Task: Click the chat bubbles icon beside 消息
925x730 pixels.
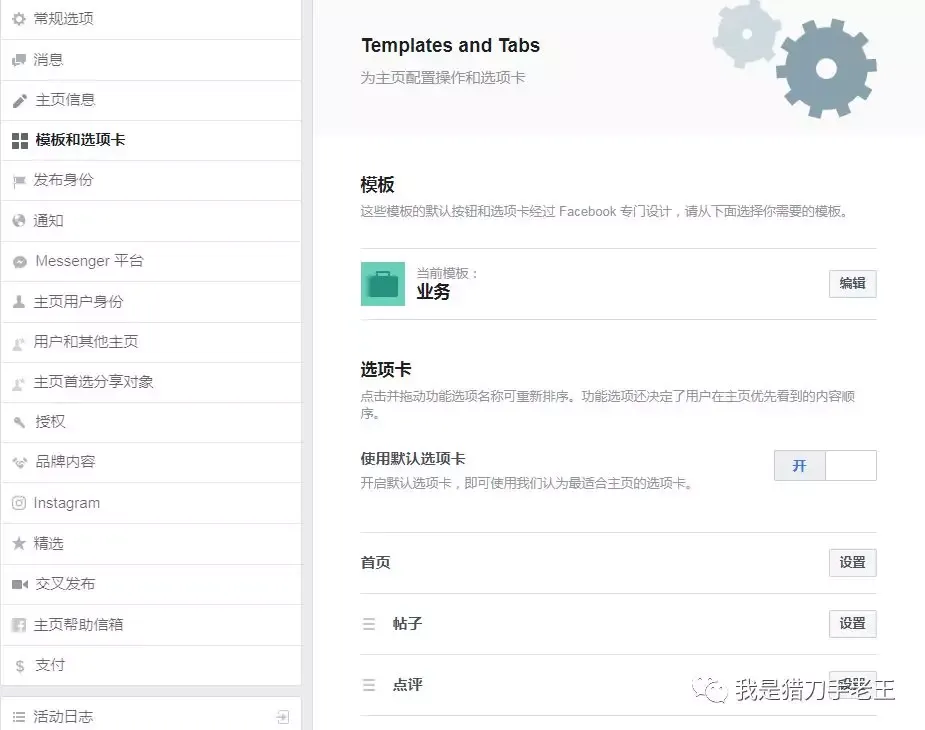Action: tap(19, 60)
